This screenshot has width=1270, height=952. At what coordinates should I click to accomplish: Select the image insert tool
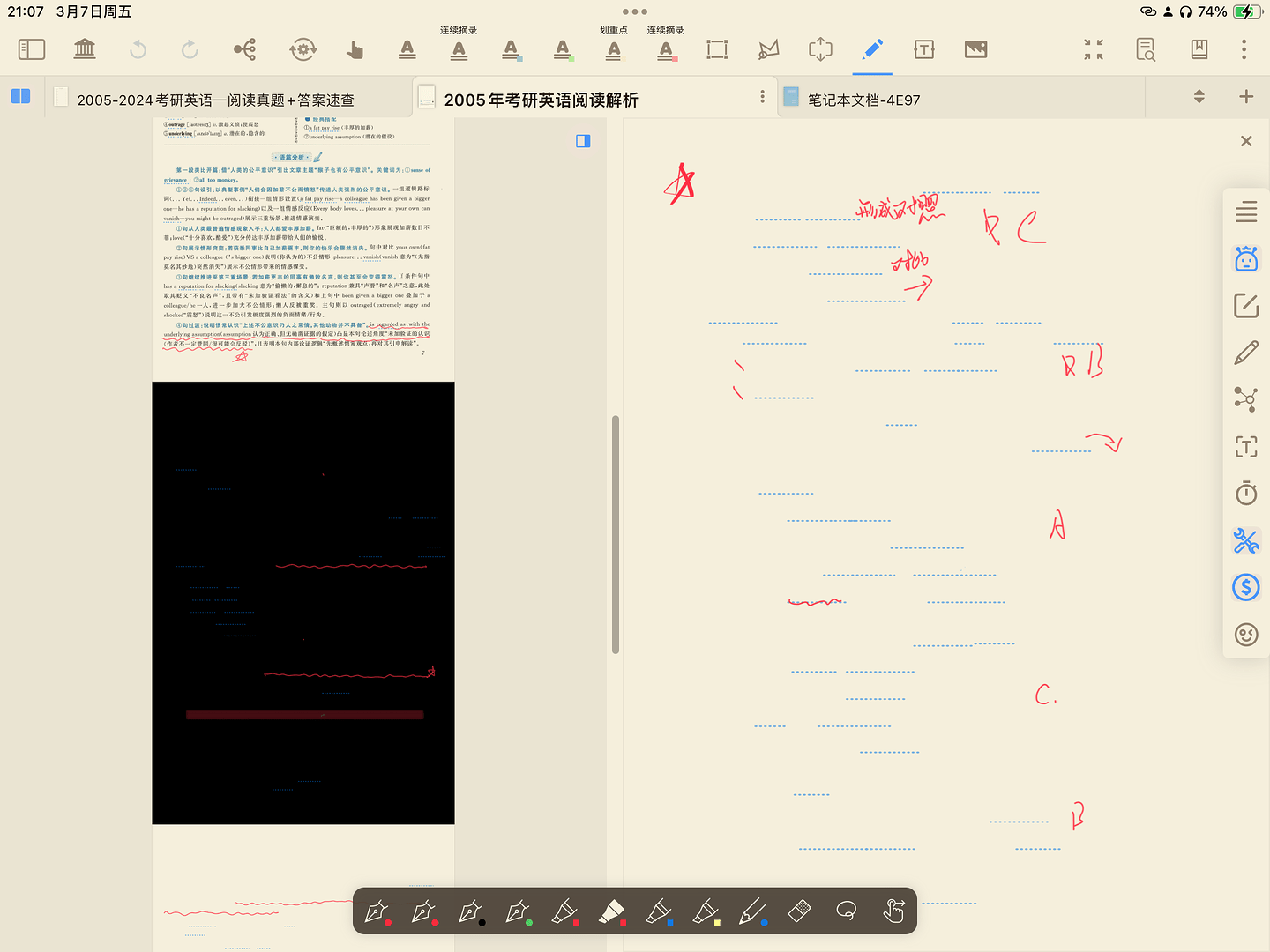click(x=976, y=49)
